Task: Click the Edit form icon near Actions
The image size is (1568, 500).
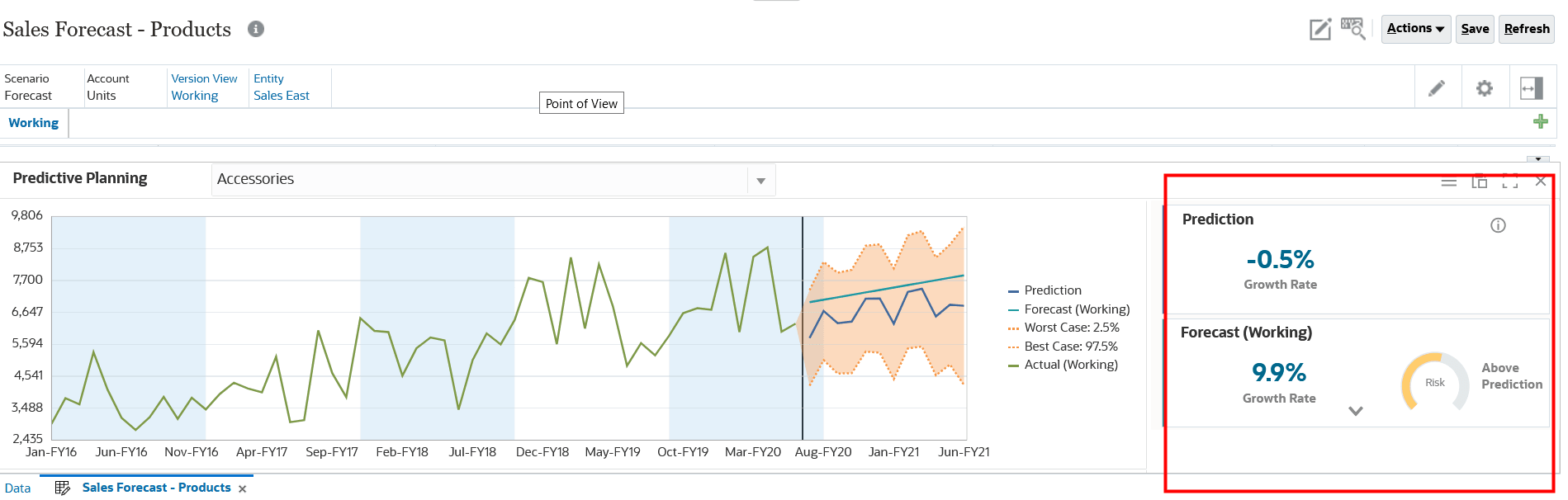Action: click(x=1319, y=29)
